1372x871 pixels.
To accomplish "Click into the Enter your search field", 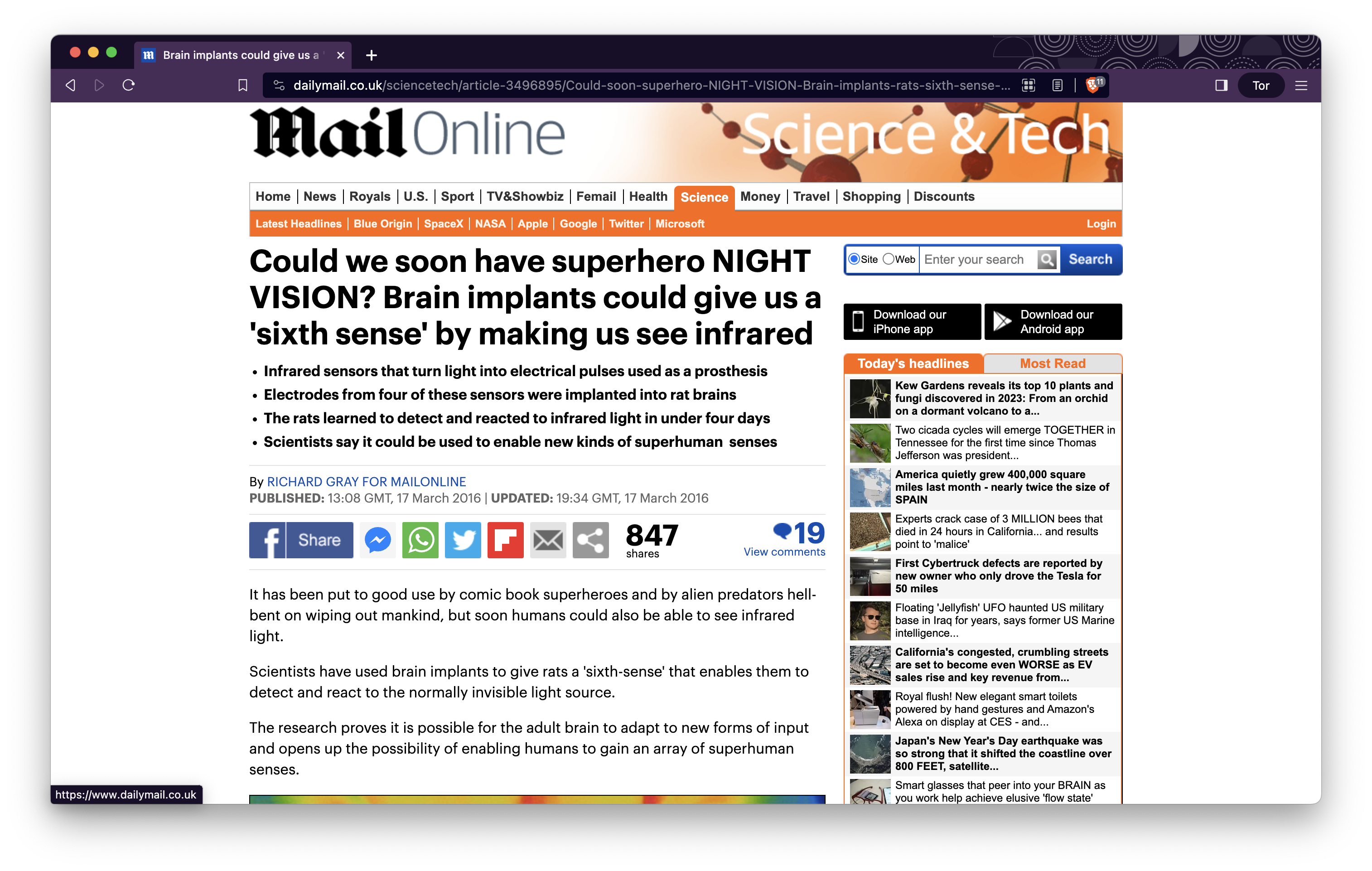I will point(977,259).
